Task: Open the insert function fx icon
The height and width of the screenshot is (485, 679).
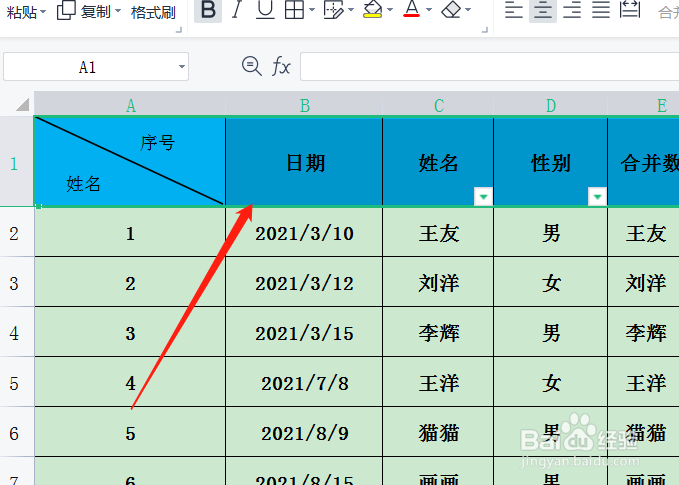Action: [x=281, y=67]
